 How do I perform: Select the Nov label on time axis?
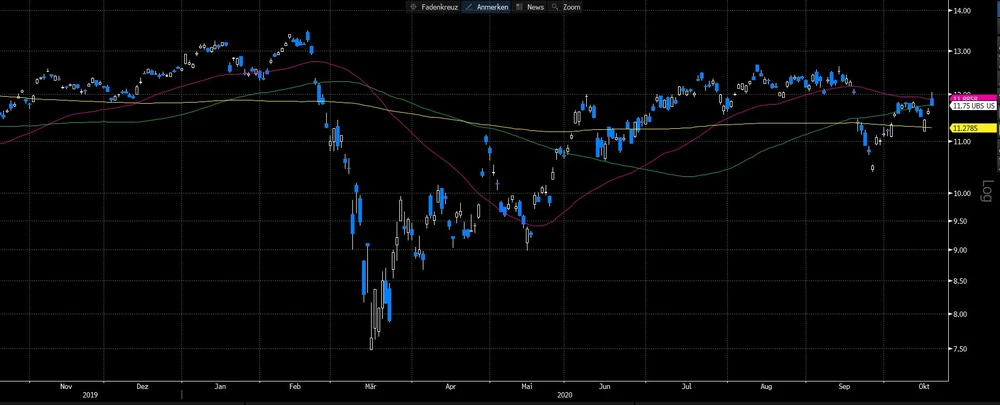[66, 385]
